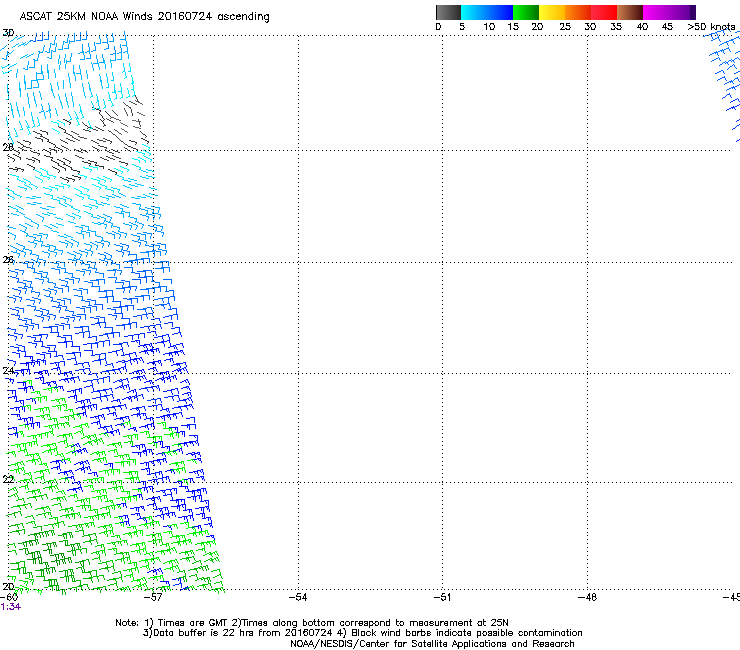Click the latitude label '22' on the left axis
Image resolution: width=740 pixels, height=650 pixels.
pyautogui.click(x=8, y=479)
